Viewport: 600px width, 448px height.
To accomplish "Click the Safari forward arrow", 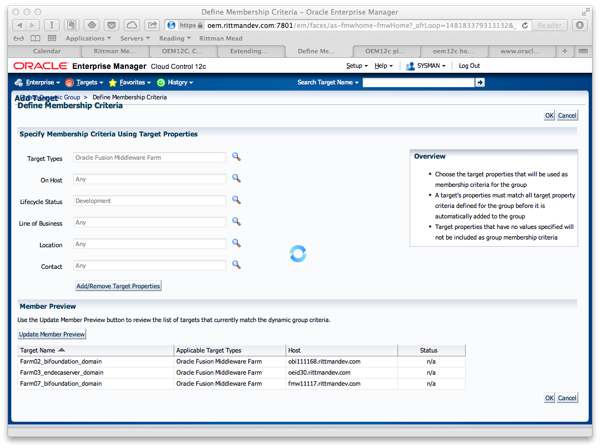I will click(33, 25).
